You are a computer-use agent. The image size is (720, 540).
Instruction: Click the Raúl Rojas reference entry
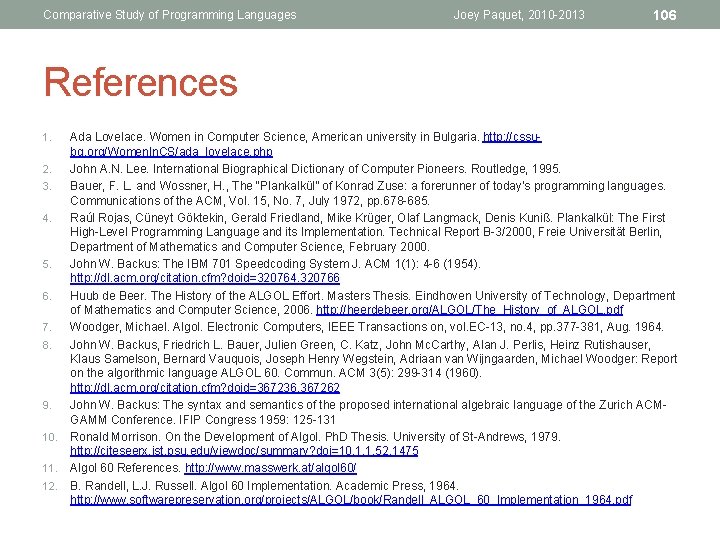pos(367,232)
